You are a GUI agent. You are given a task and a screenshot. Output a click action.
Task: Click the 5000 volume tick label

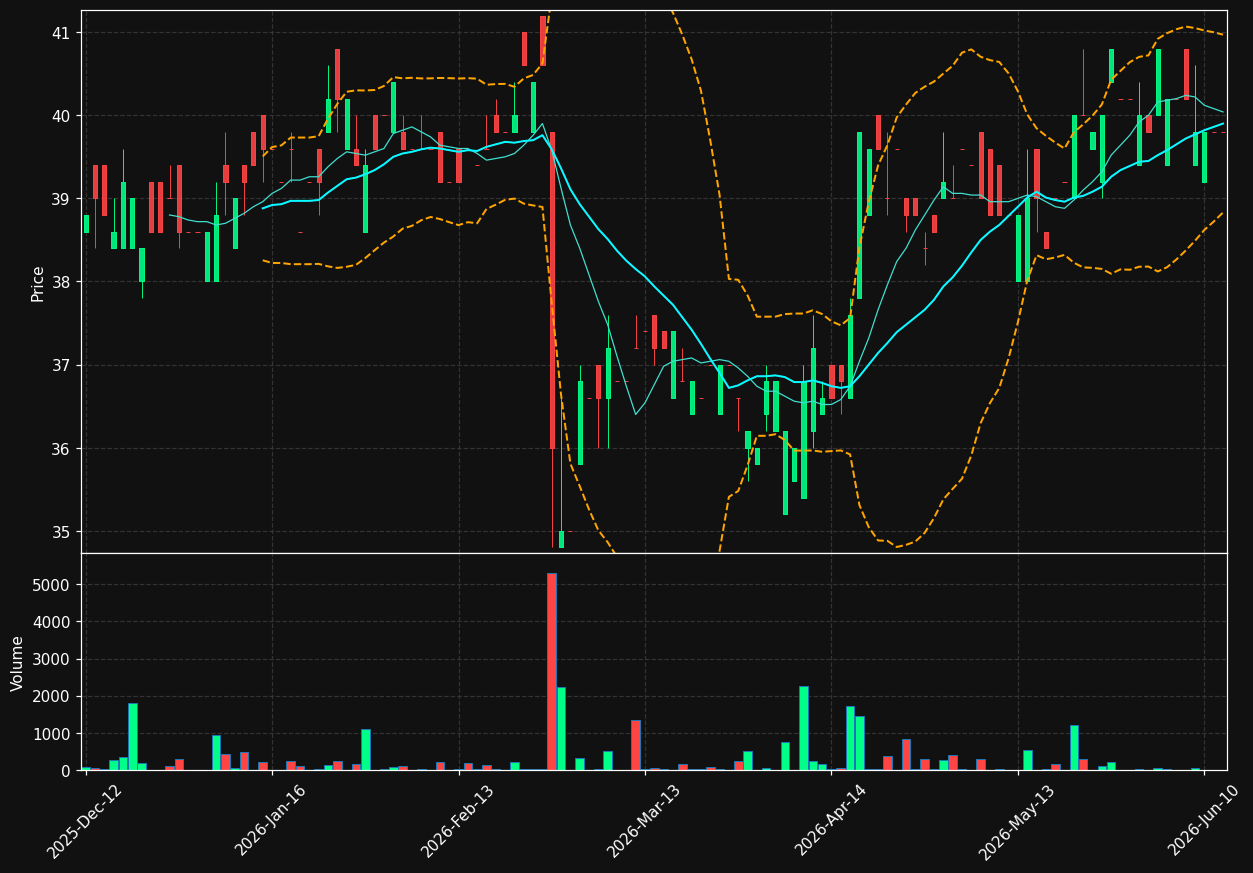[x=54, y=585]
